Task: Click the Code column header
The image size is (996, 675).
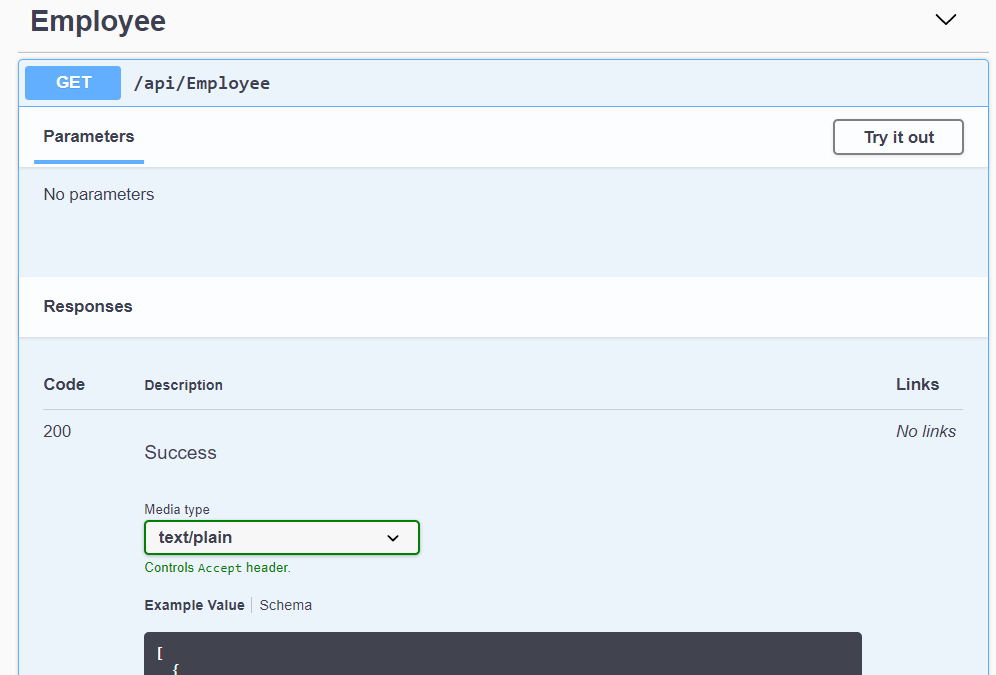Action: (x=64, y=385)
